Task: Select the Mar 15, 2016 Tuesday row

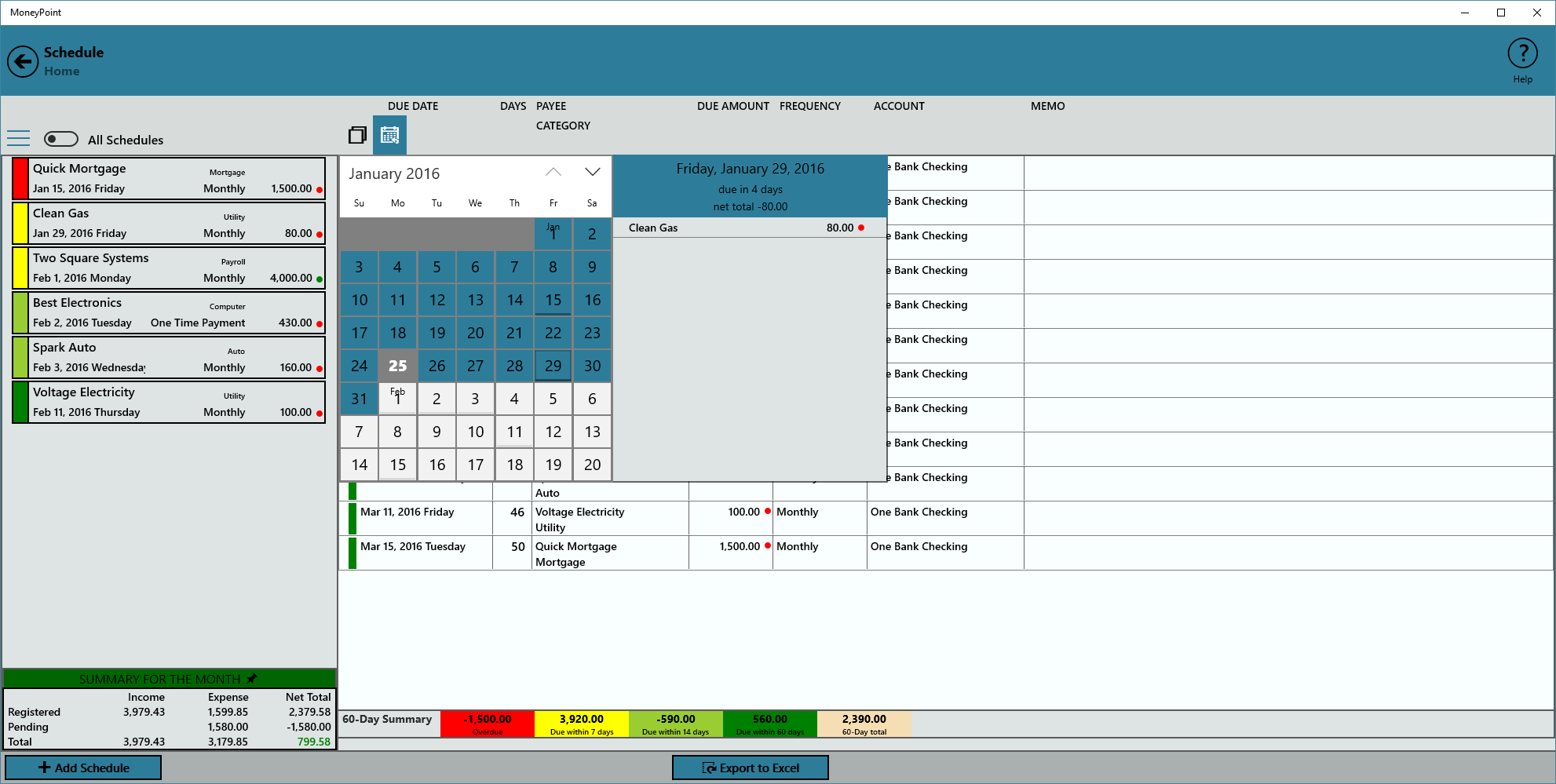Action: click(x=946, y=553)
